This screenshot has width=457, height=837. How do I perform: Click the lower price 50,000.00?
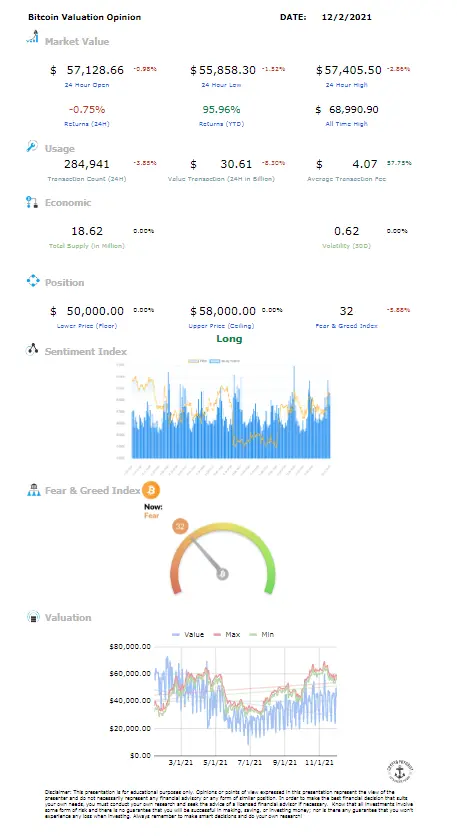(x=95, y=311)
